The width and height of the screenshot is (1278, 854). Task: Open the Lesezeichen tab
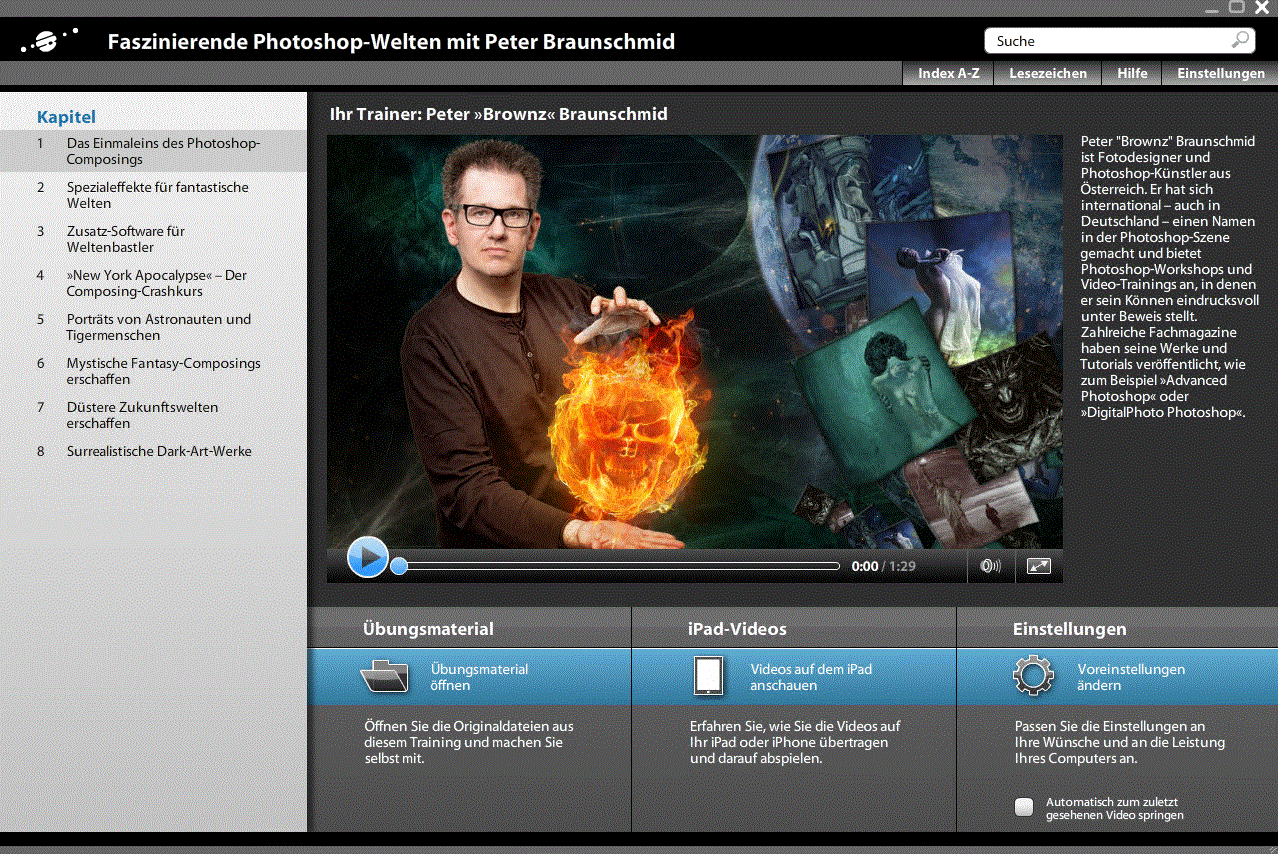point(1048,73)
